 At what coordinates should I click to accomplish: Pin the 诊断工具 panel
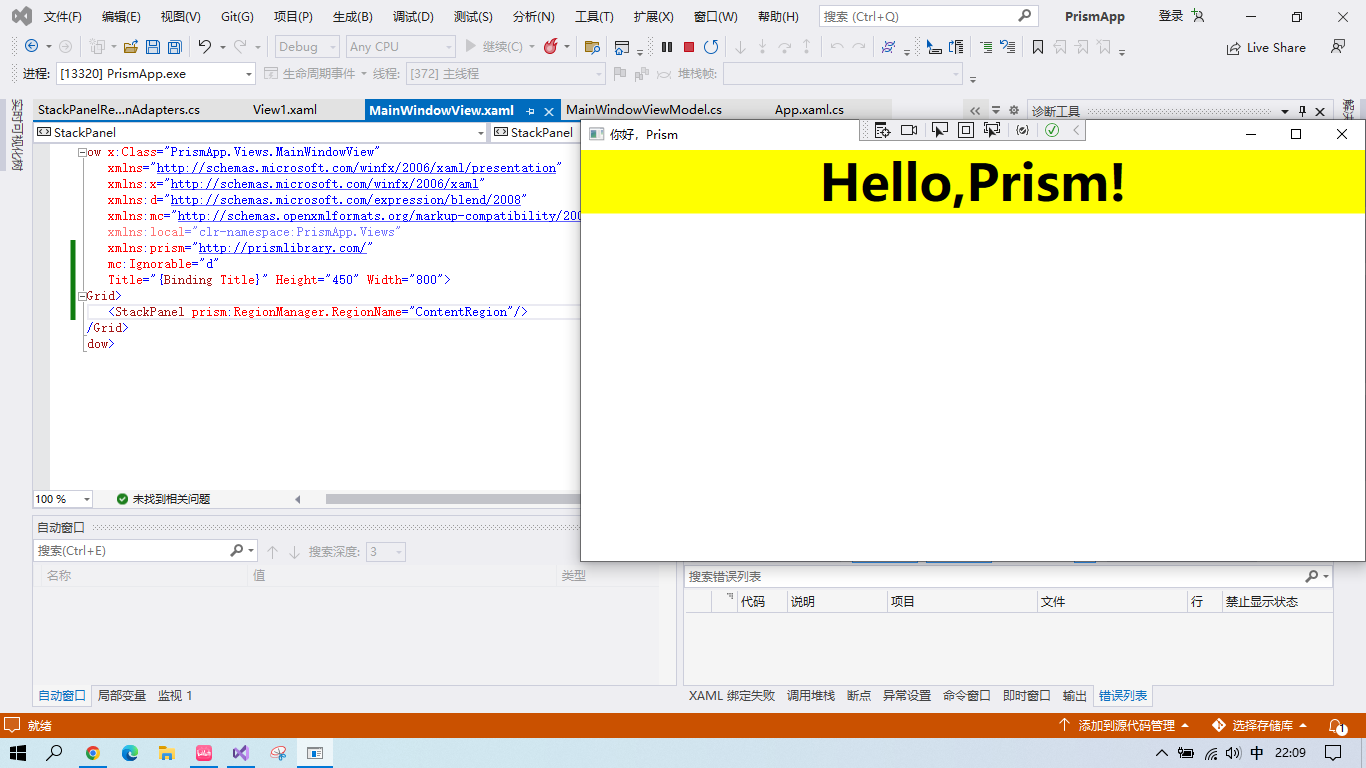[x=1302, y=111]
